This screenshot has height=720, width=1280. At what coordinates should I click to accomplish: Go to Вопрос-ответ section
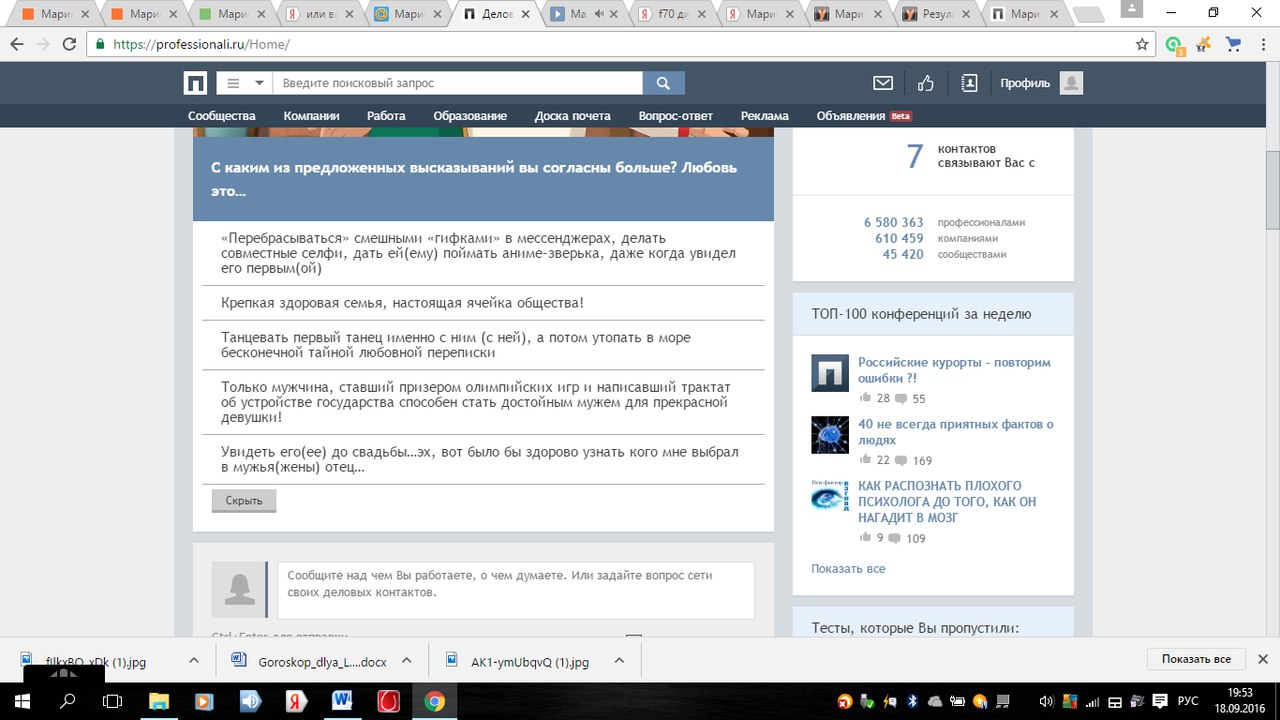tap(676, 116)
